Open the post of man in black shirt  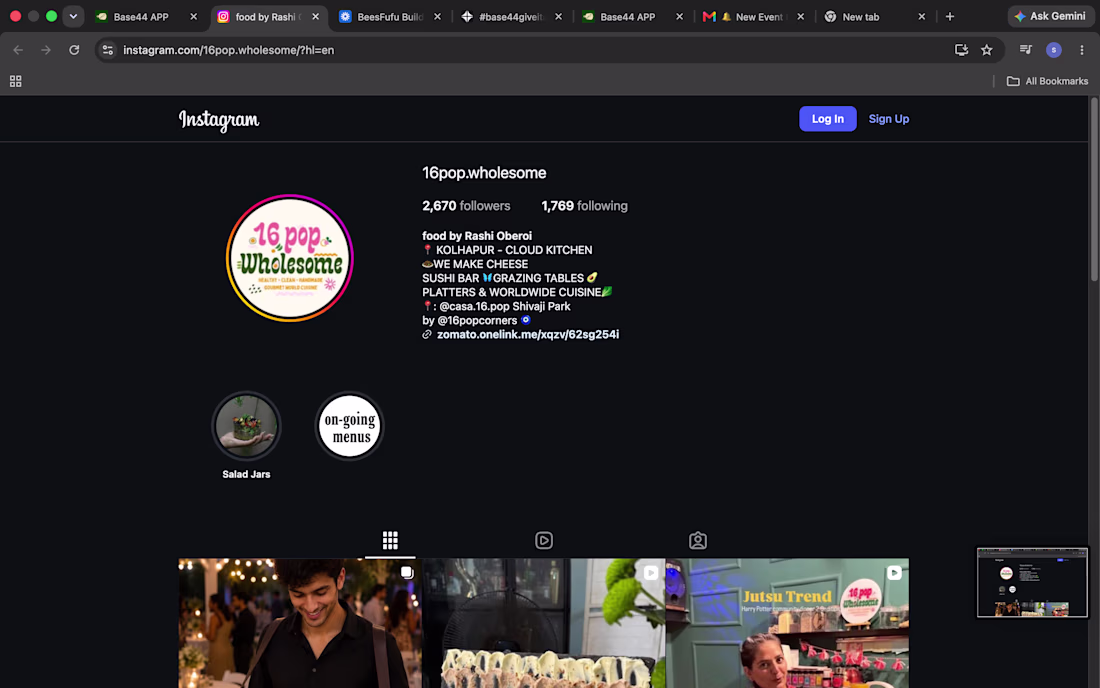[x=300, y=623]
